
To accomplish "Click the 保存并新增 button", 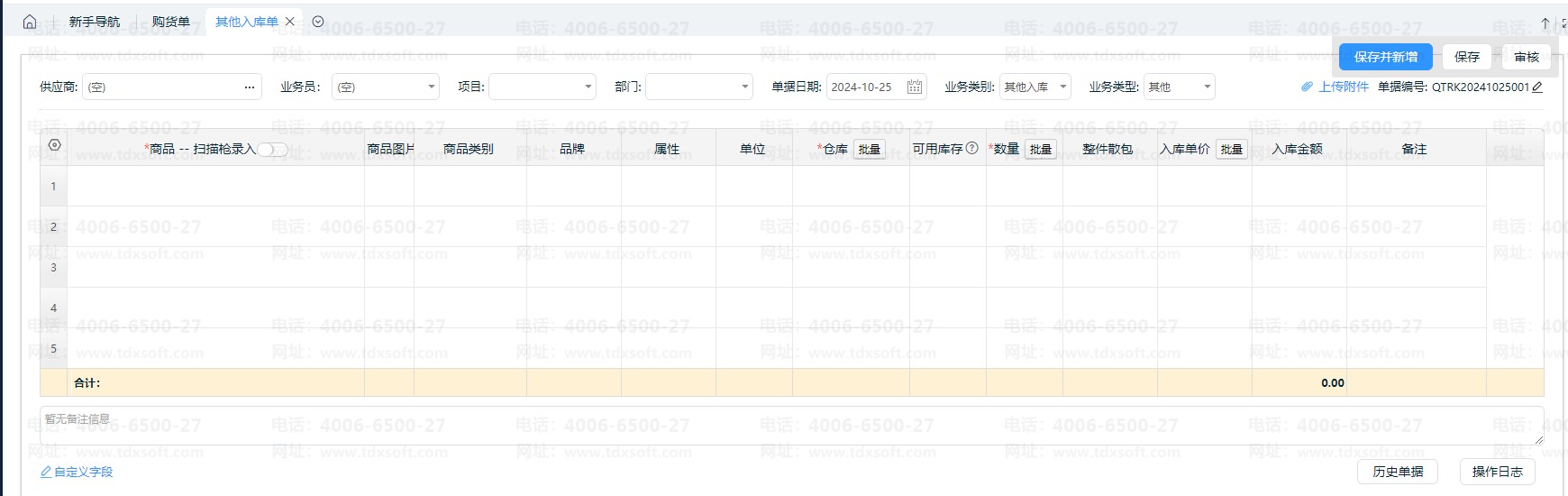I will point(1385,57).
